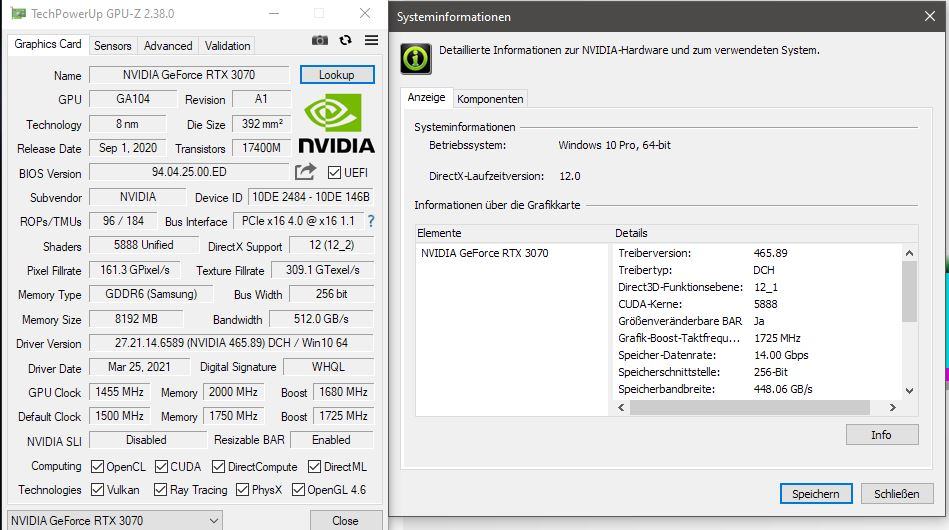The width and height of the screenshot is (949, 530).
Task: Click the Speicherbandbreite value 448.06 GB/s
Action: pos(783,389)
